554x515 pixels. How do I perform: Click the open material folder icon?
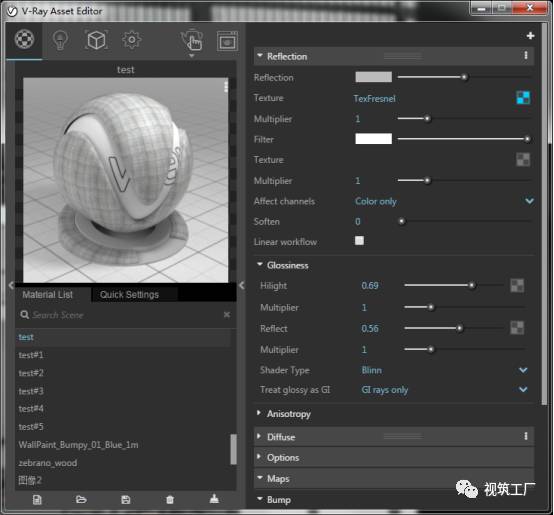(81, 499)
